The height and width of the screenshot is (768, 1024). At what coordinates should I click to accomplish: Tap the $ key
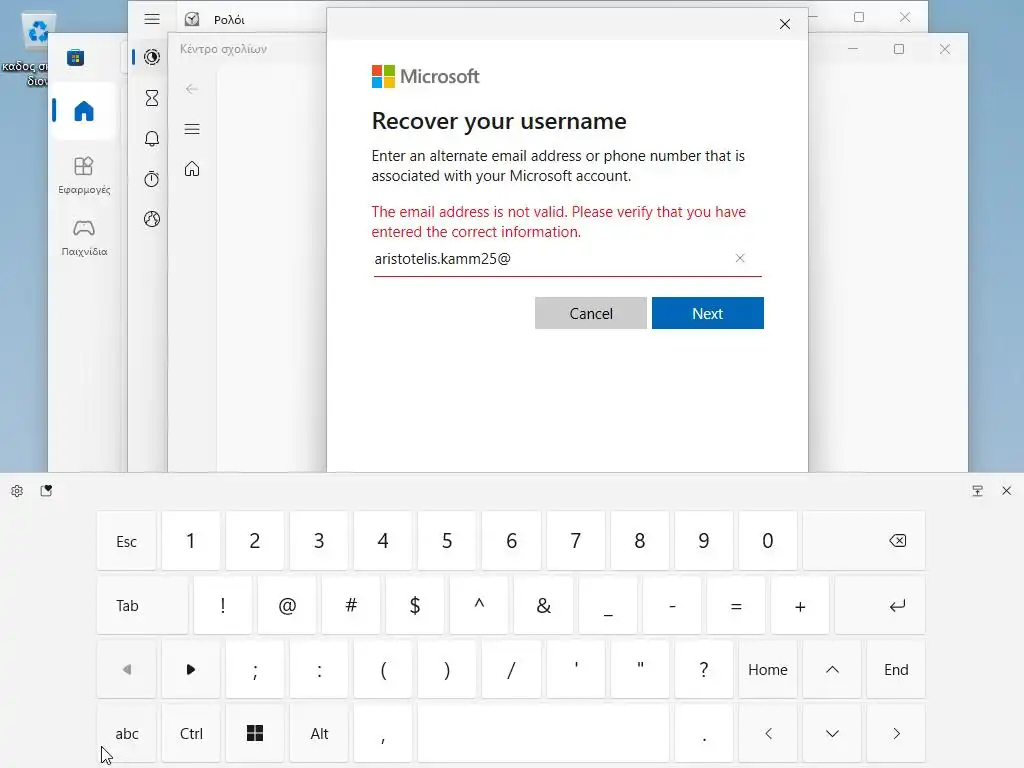[x=415, y=605]
